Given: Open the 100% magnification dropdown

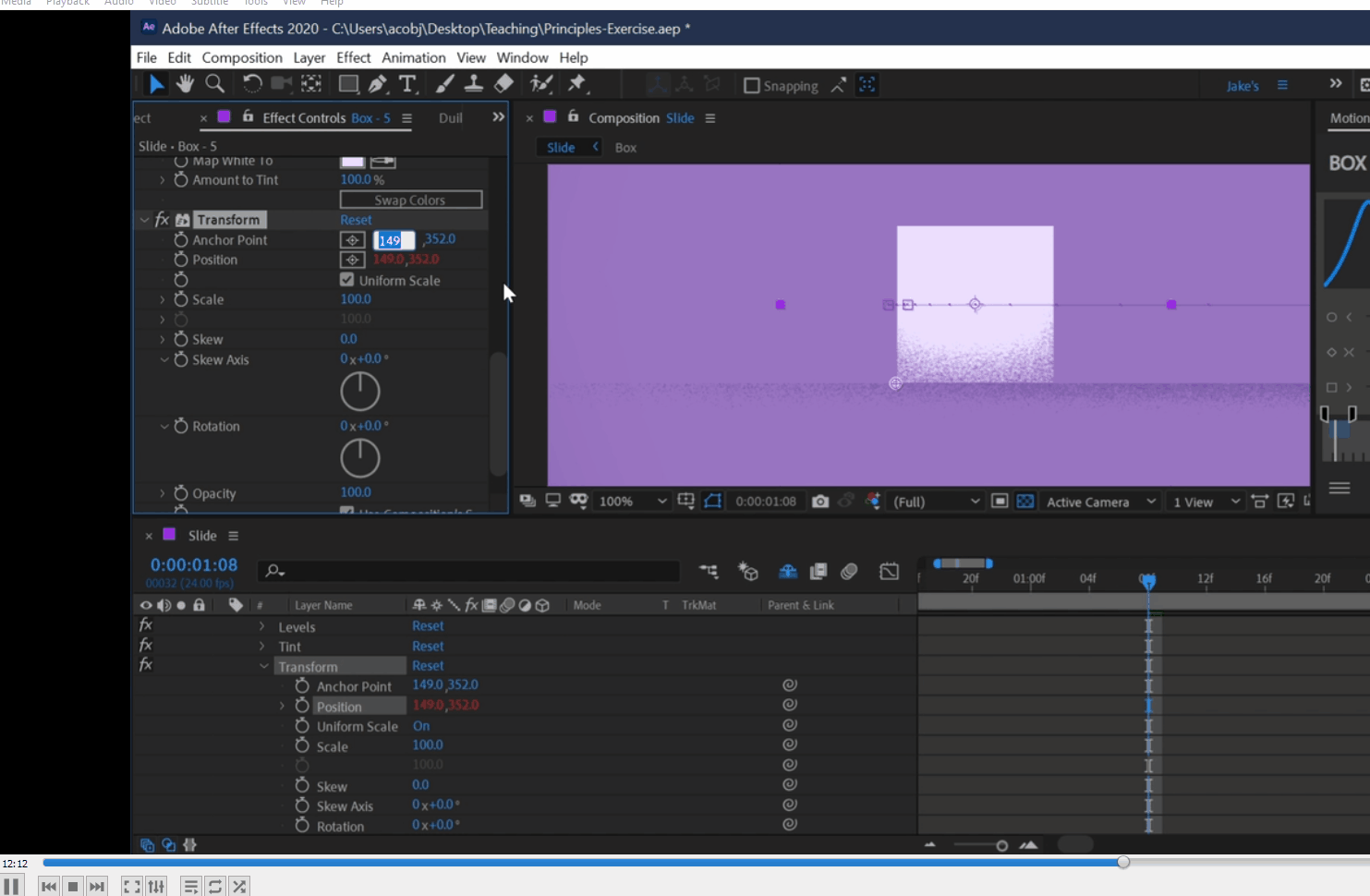Looking at the screenshot, I should tap(633, 501).
